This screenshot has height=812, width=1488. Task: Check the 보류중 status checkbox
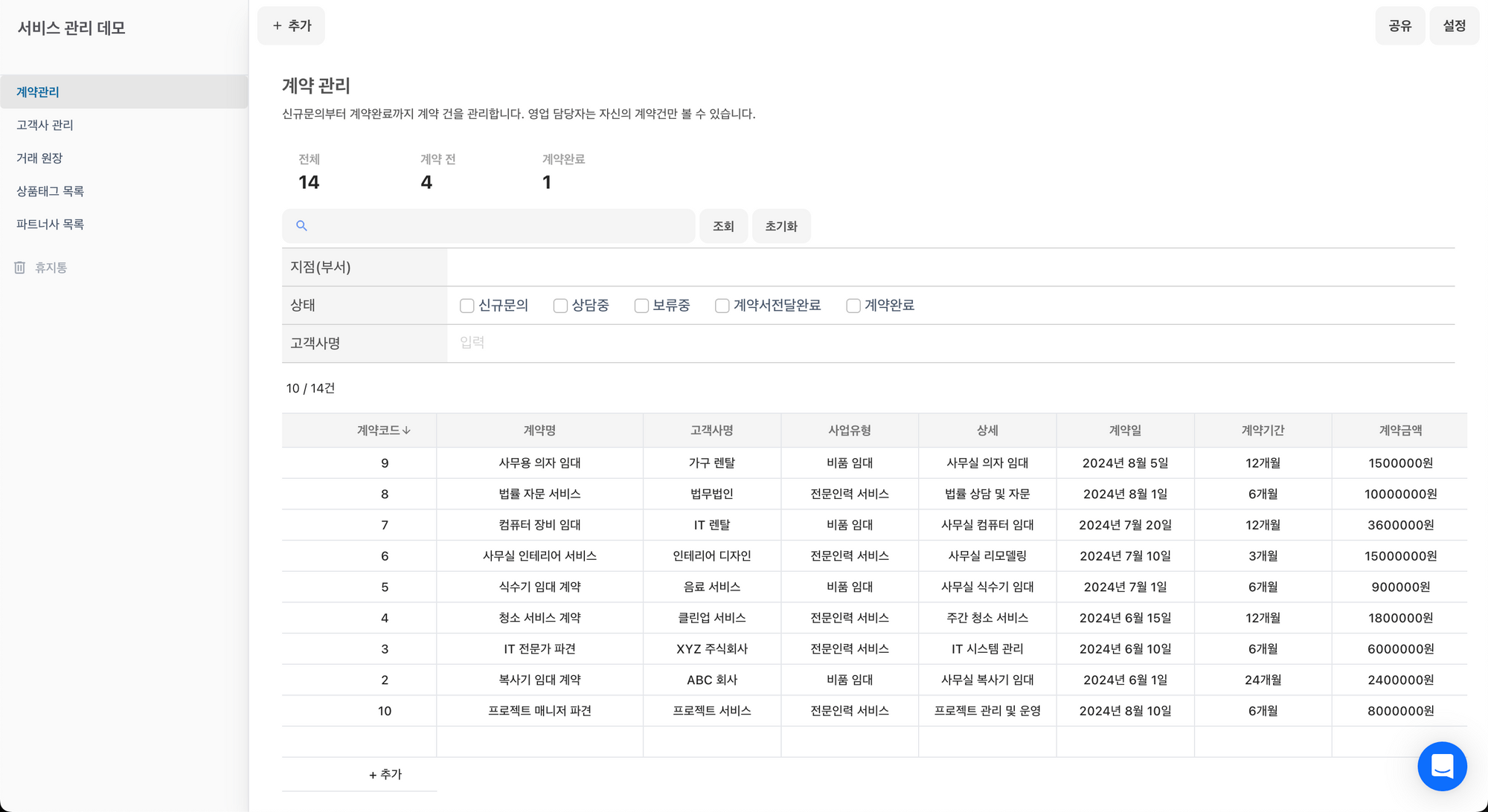pyautogui.click(x=641, y=306)
